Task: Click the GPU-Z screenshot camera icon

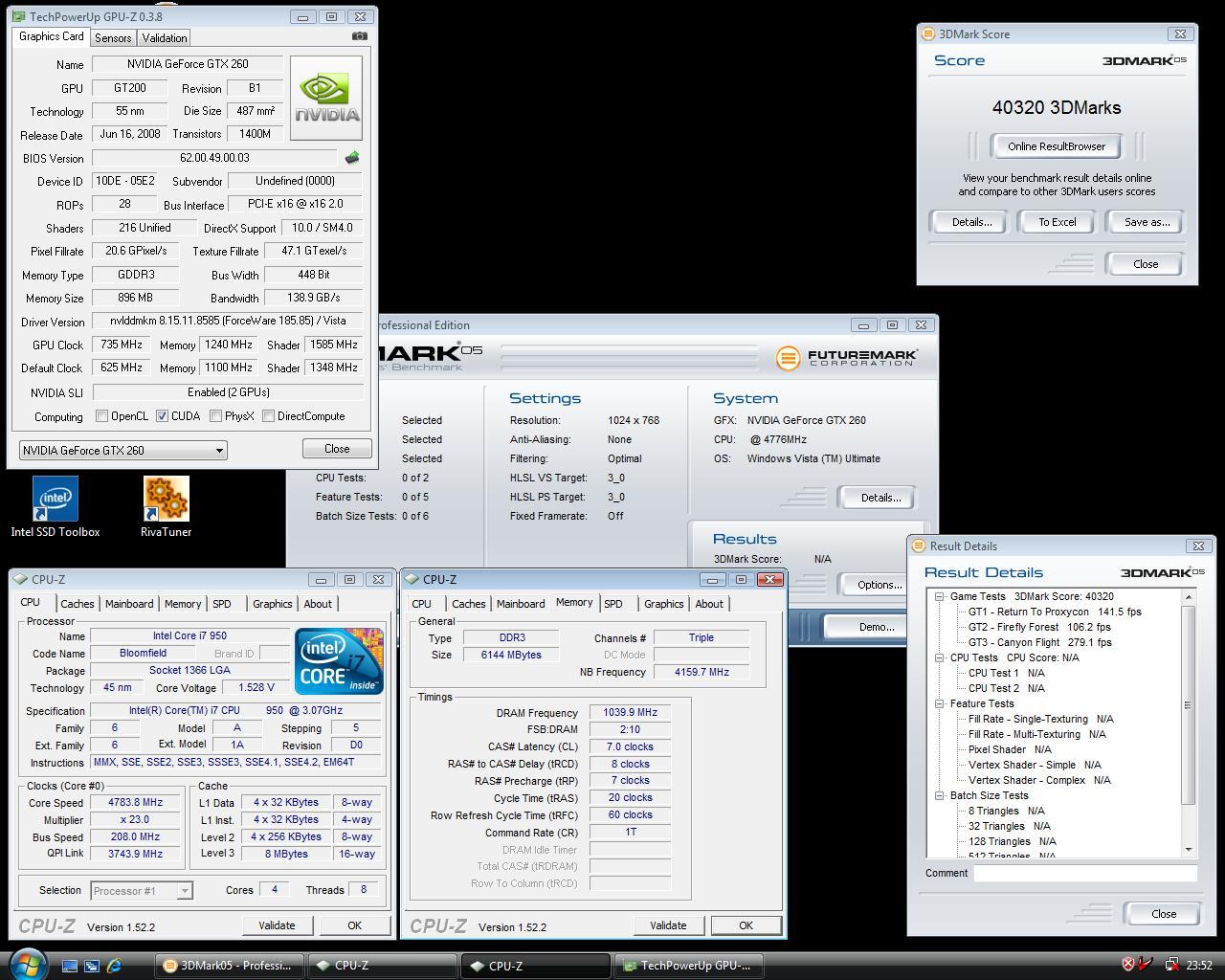Action: [x=359, y=36]
